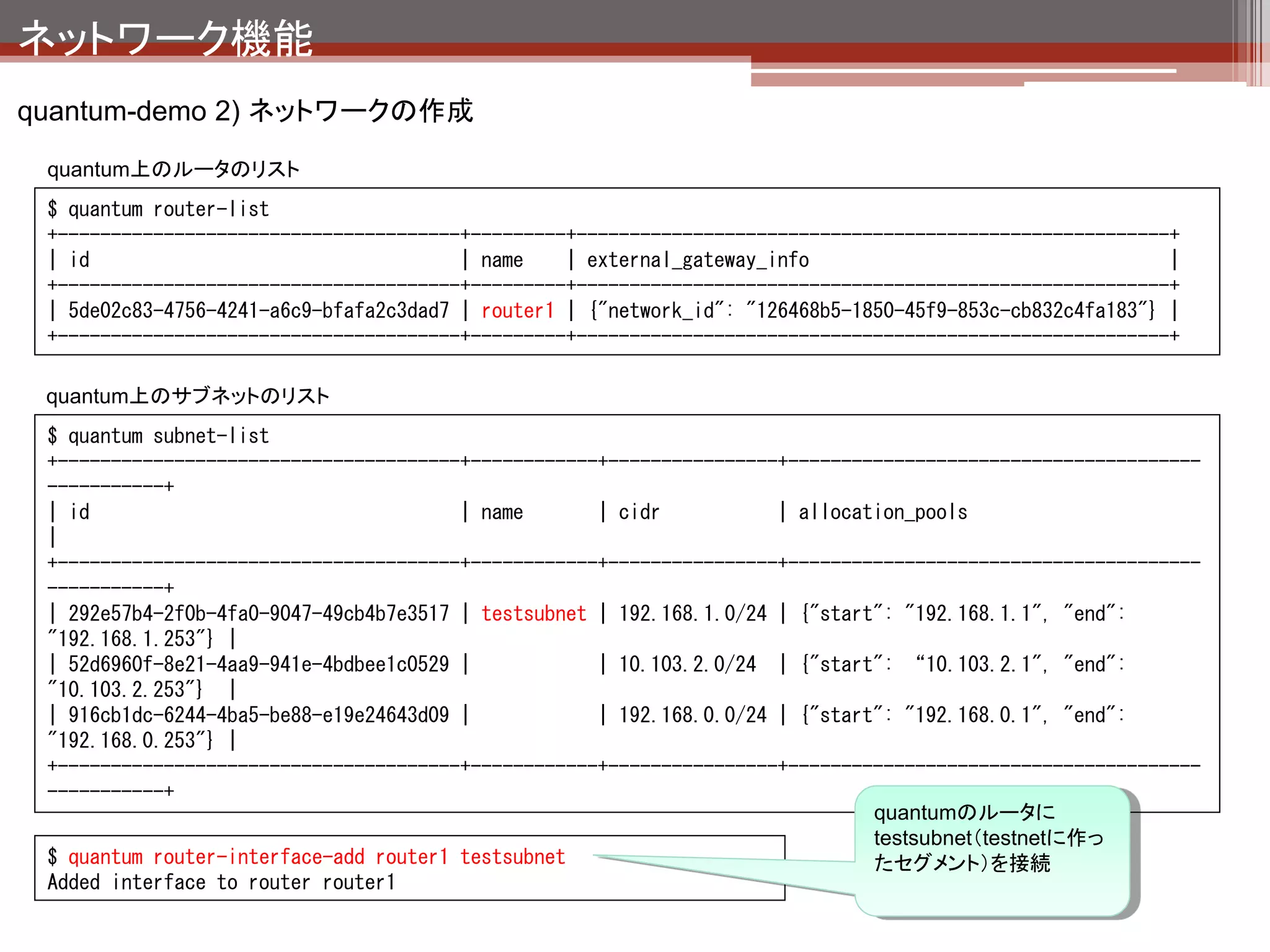Click the external_gateway_info column header
Viewport: 1270px width, 952px height.
(x=698, y=260)
